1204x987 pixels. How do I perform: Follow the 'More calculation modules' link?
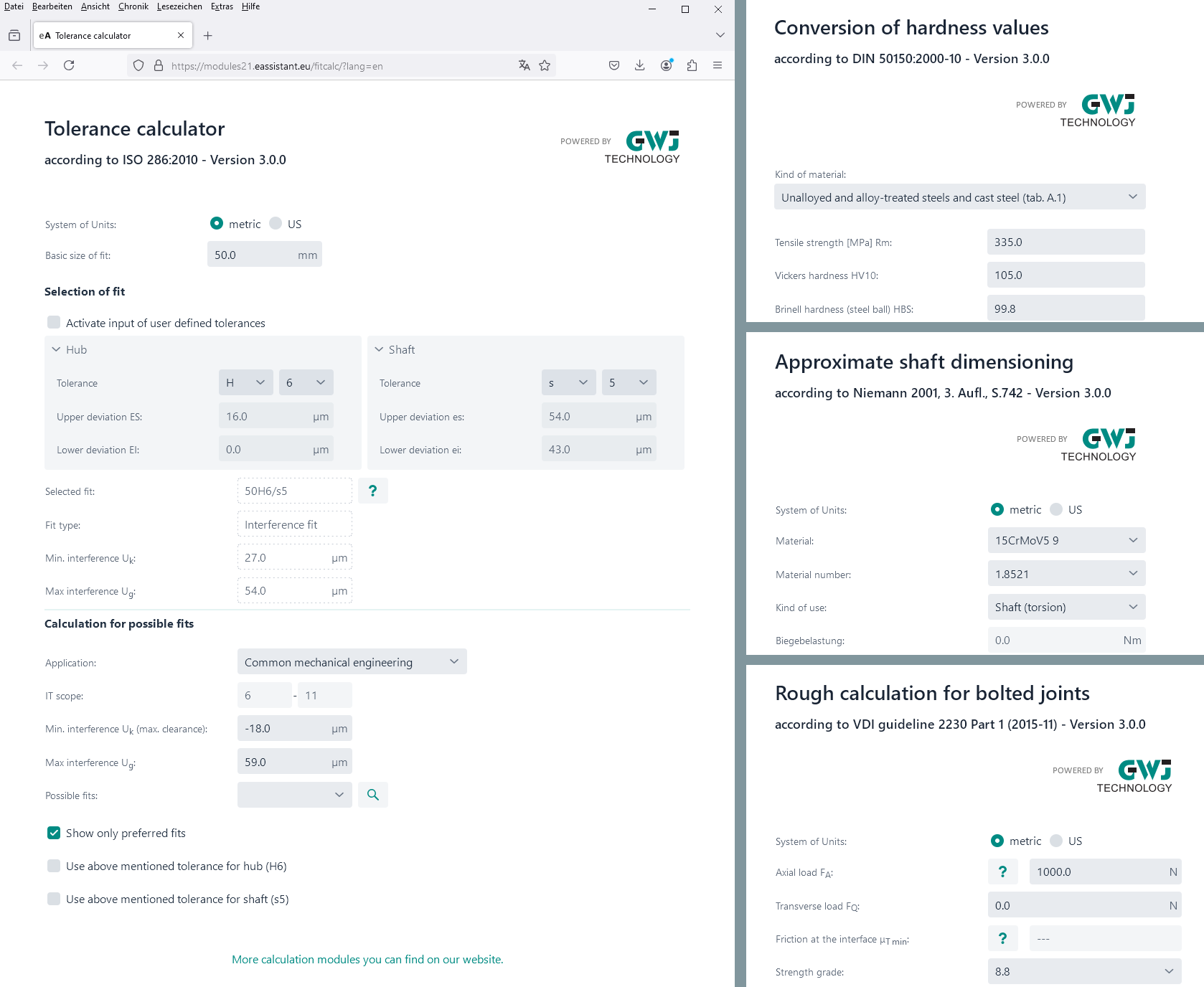click(x=367, y=959)
